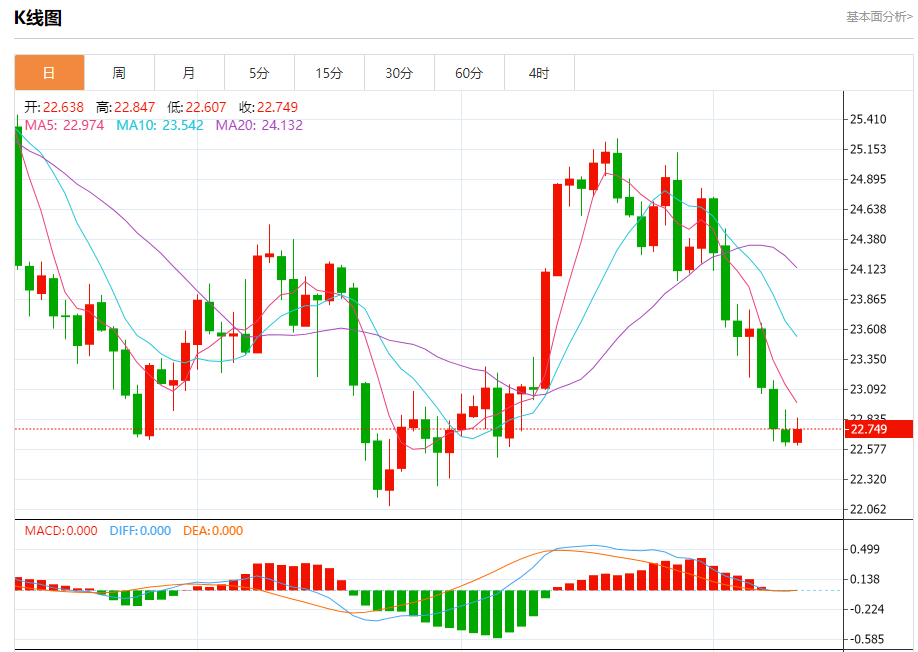Click the MA5: 22.974 legend
This screenshot has height=652, width=918.
(64, 125)
